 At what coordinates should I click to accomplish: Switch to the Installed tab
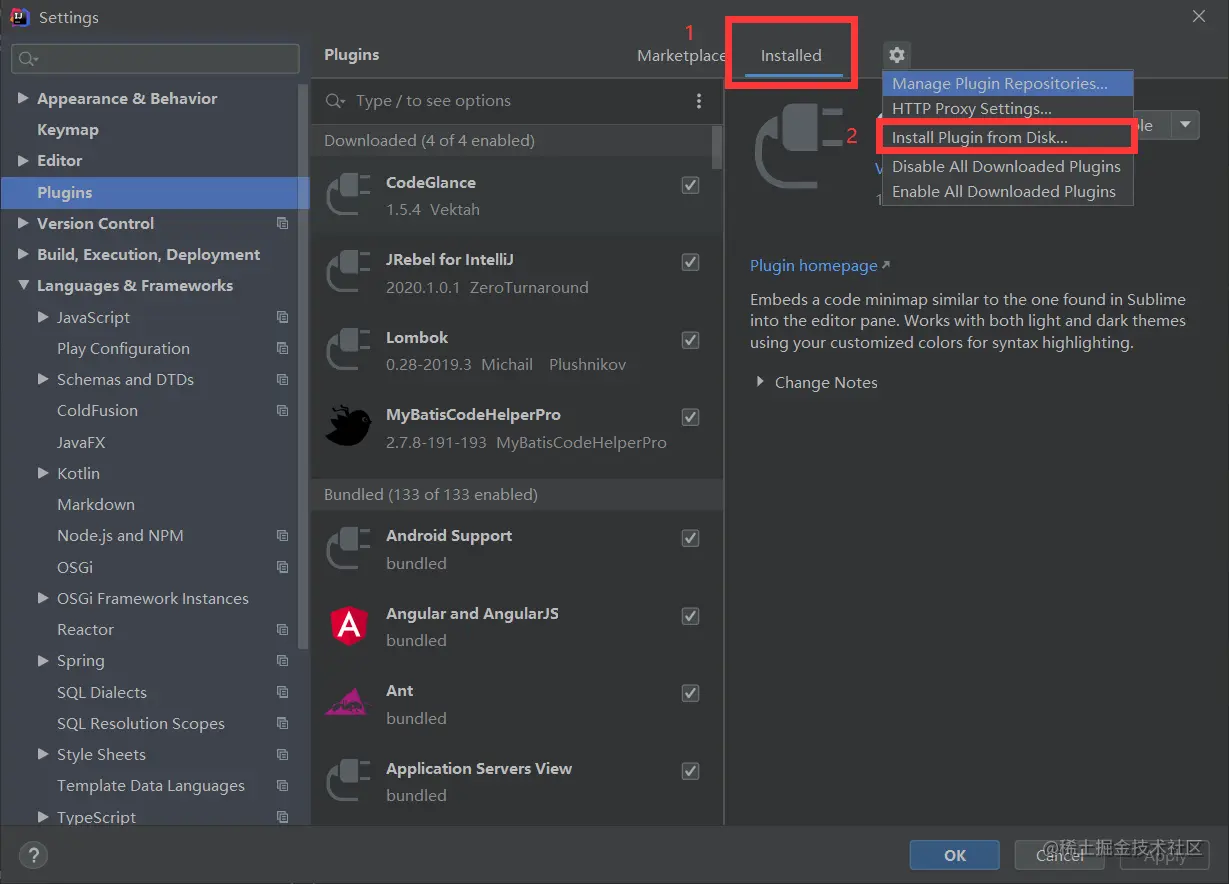[x=791, y=56]
